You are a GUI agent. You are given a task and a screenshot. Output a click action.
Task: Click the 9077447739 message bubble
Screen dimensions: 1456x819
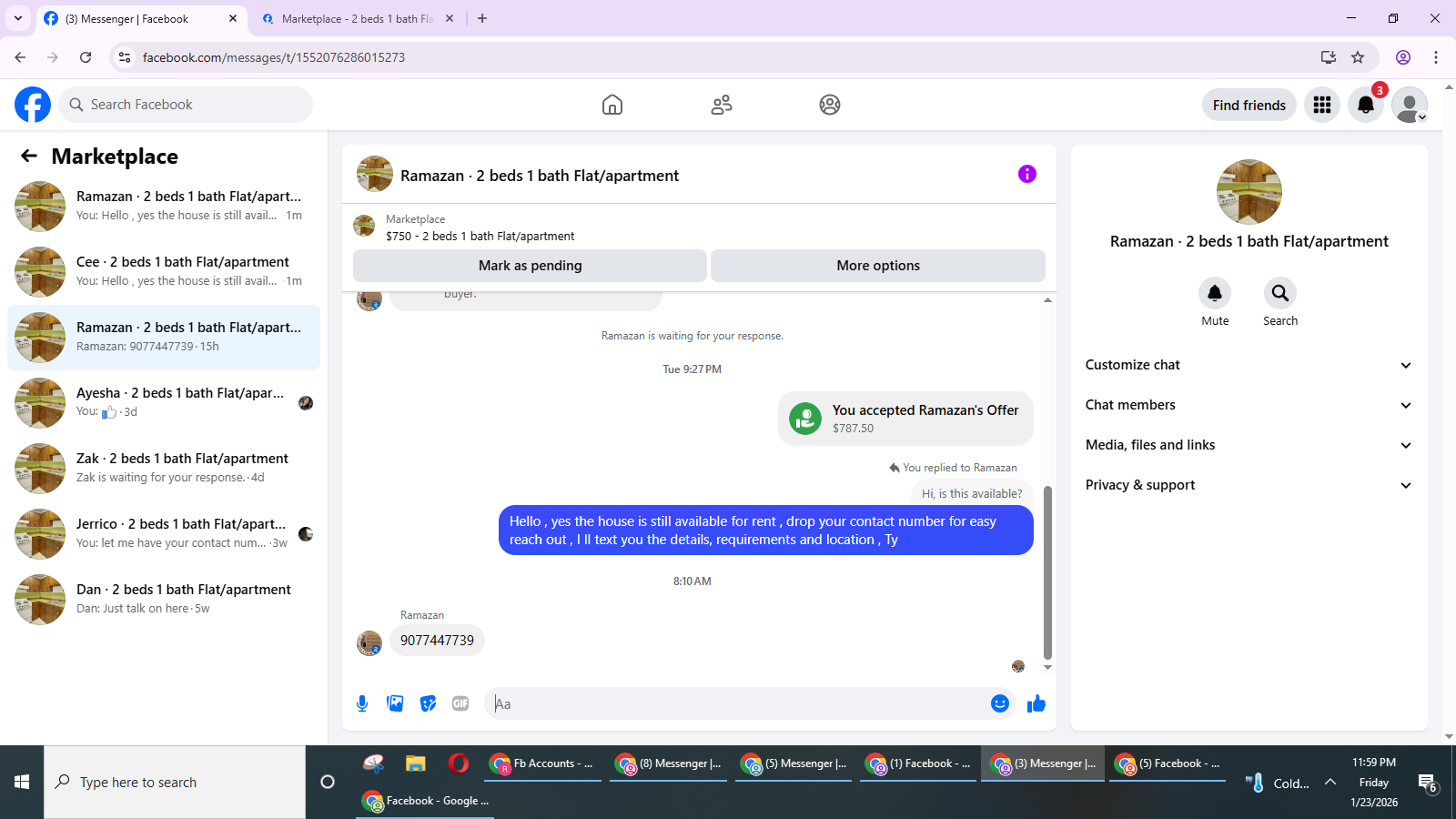(x=437, y=641)
